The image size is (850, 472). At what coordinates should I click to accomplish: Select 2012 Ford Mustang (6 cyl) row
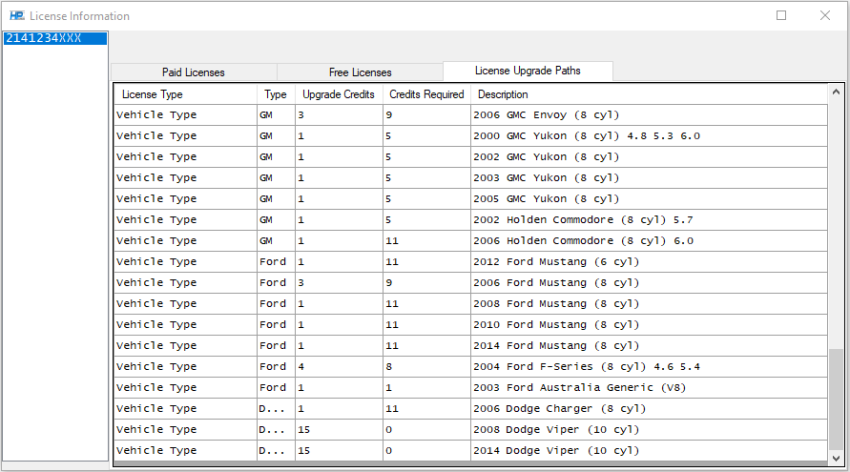point(471,262)
